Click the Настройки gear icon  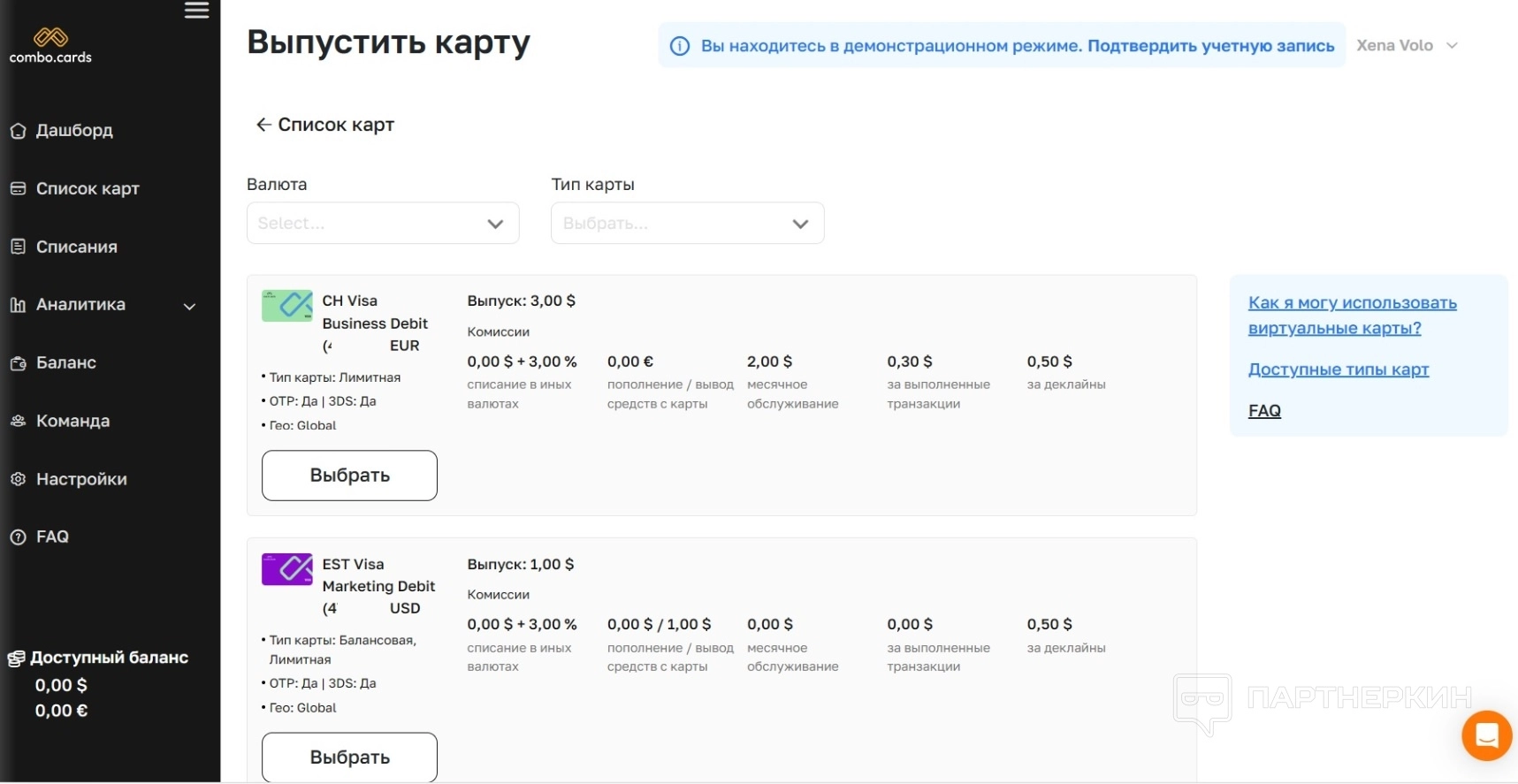coord(18,479)
